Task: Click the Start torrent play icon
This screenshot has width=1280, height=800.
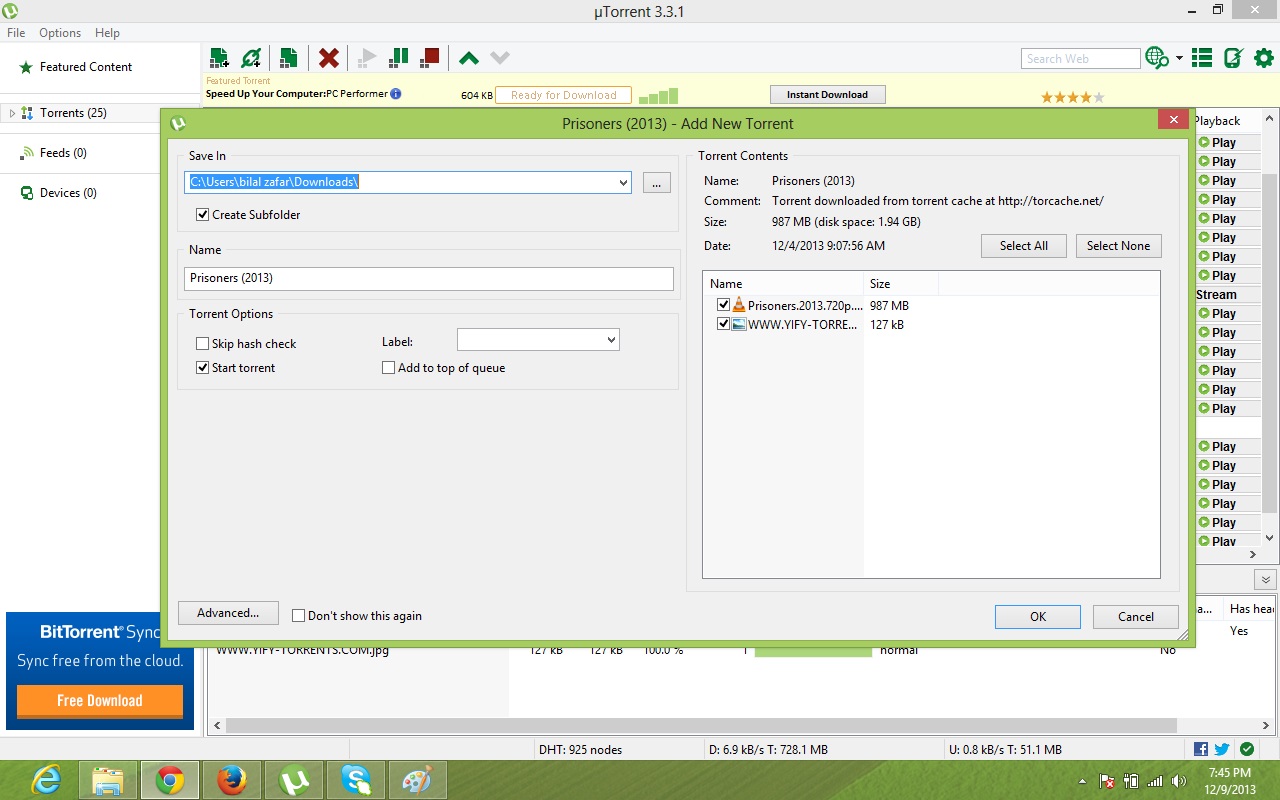Action: pos(367,57)
